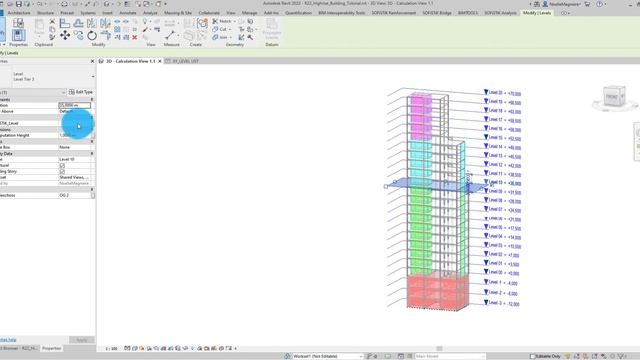Select the Rotate tool in Modify panel

92,36
